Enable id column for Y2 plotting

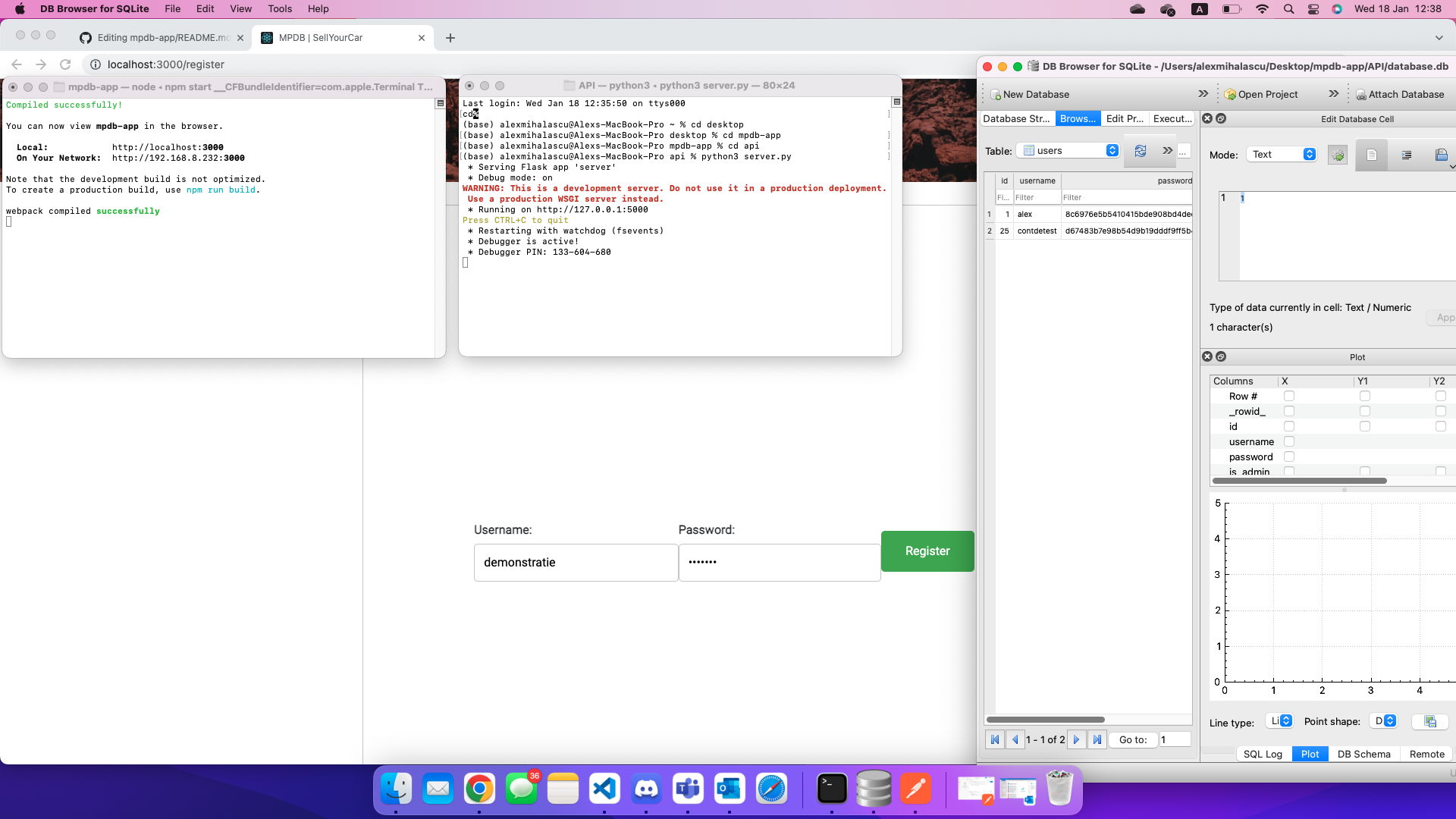1439,426
